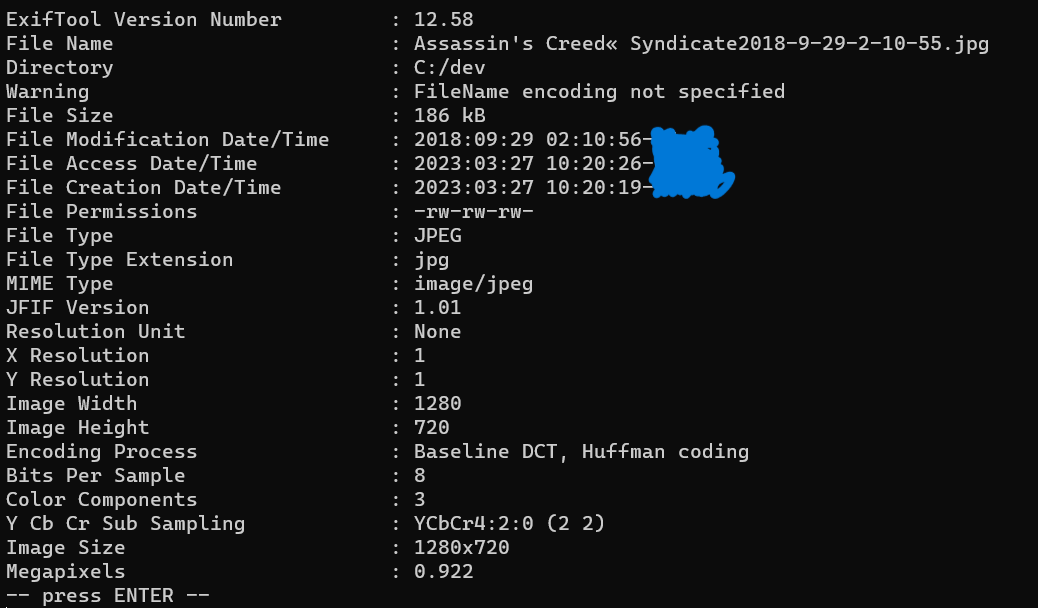Click the ExifTool version number 12.58
Viewport: 1038px width, 608px height.
(444, 20)
